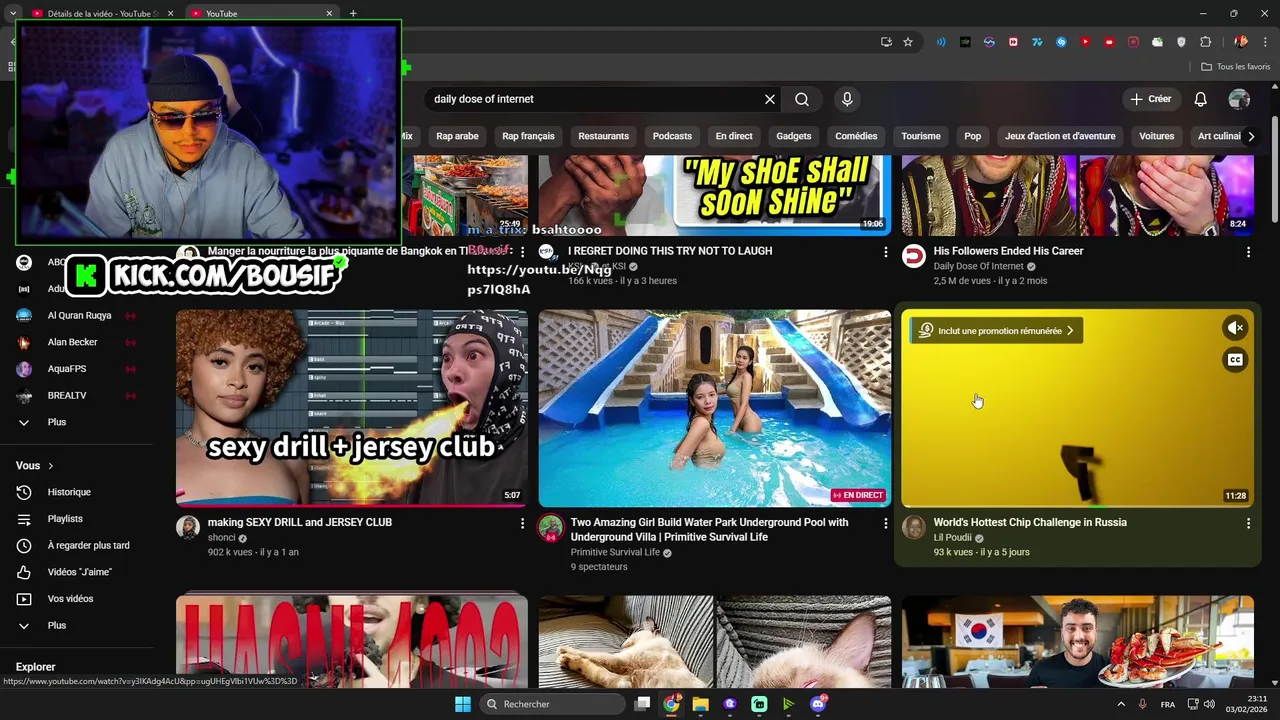Viewport: 1280px width, 720px height.
Task: Open YouTube notifications bell
Action: (1200, 99)
